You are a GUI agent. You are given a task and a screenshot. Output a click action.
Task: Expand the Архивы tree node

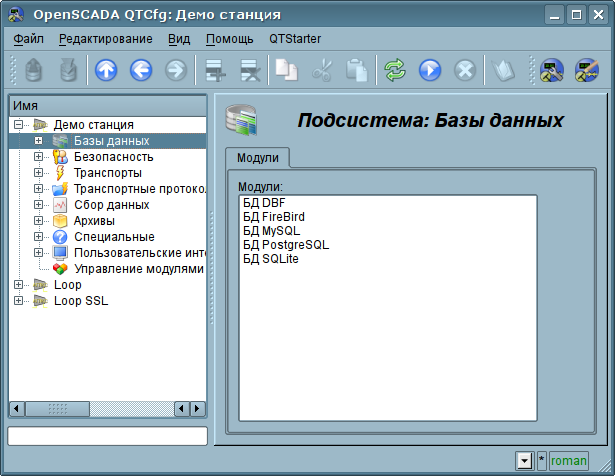point(38,221)
